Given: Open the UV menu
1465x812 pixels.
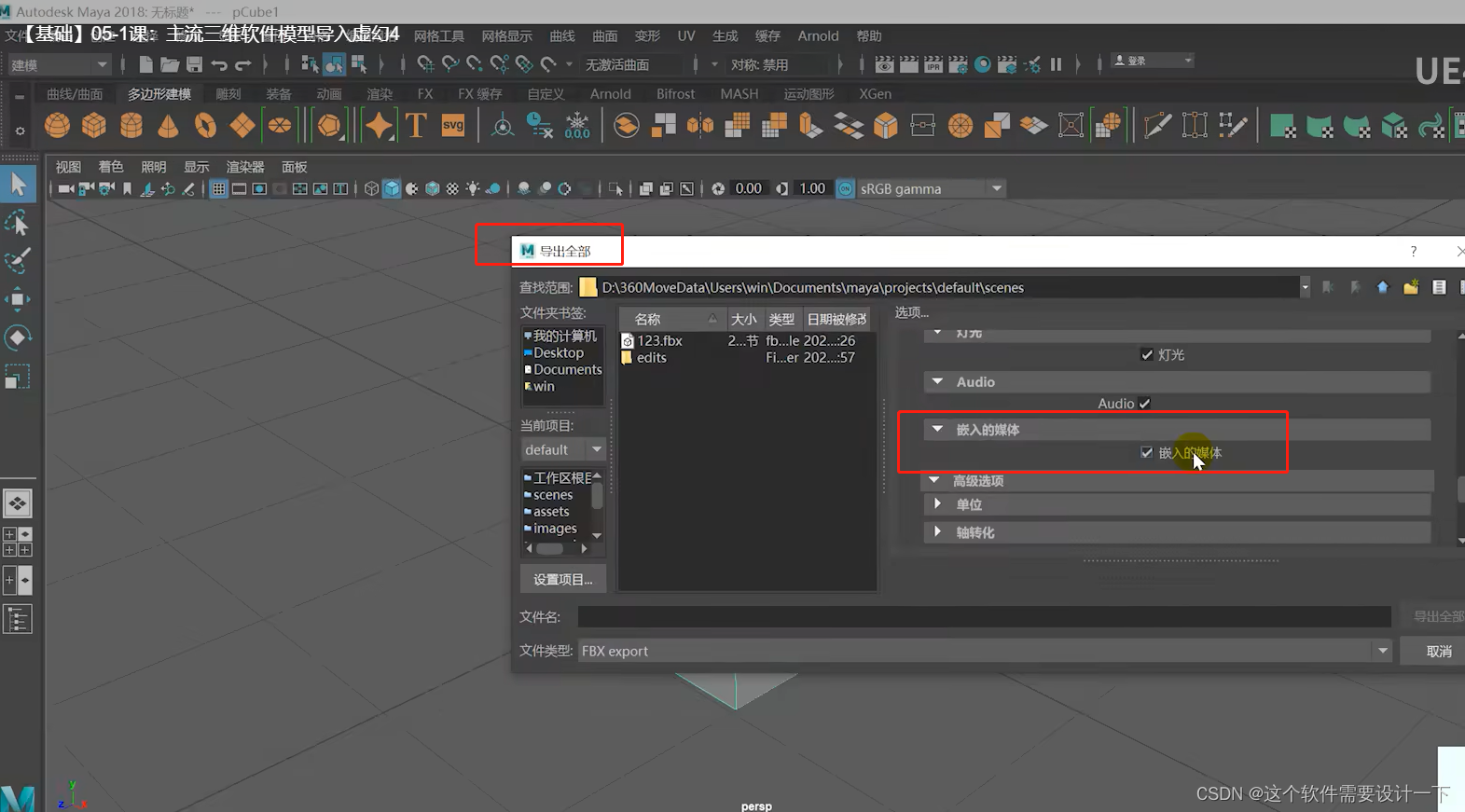Looking at the screenshot, I should (x=686, y=35).
